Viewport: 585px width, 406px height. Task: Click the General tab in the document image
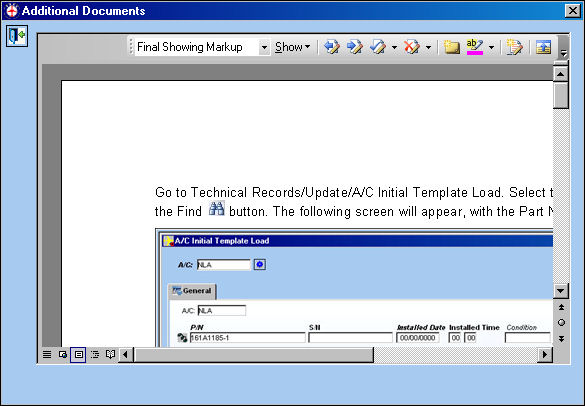[x=192, y=291]
